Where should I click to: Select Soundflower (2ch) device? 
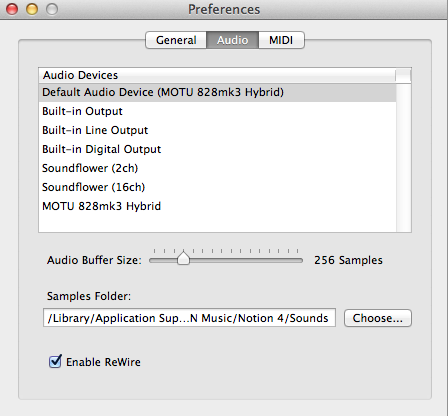[217, 168]
